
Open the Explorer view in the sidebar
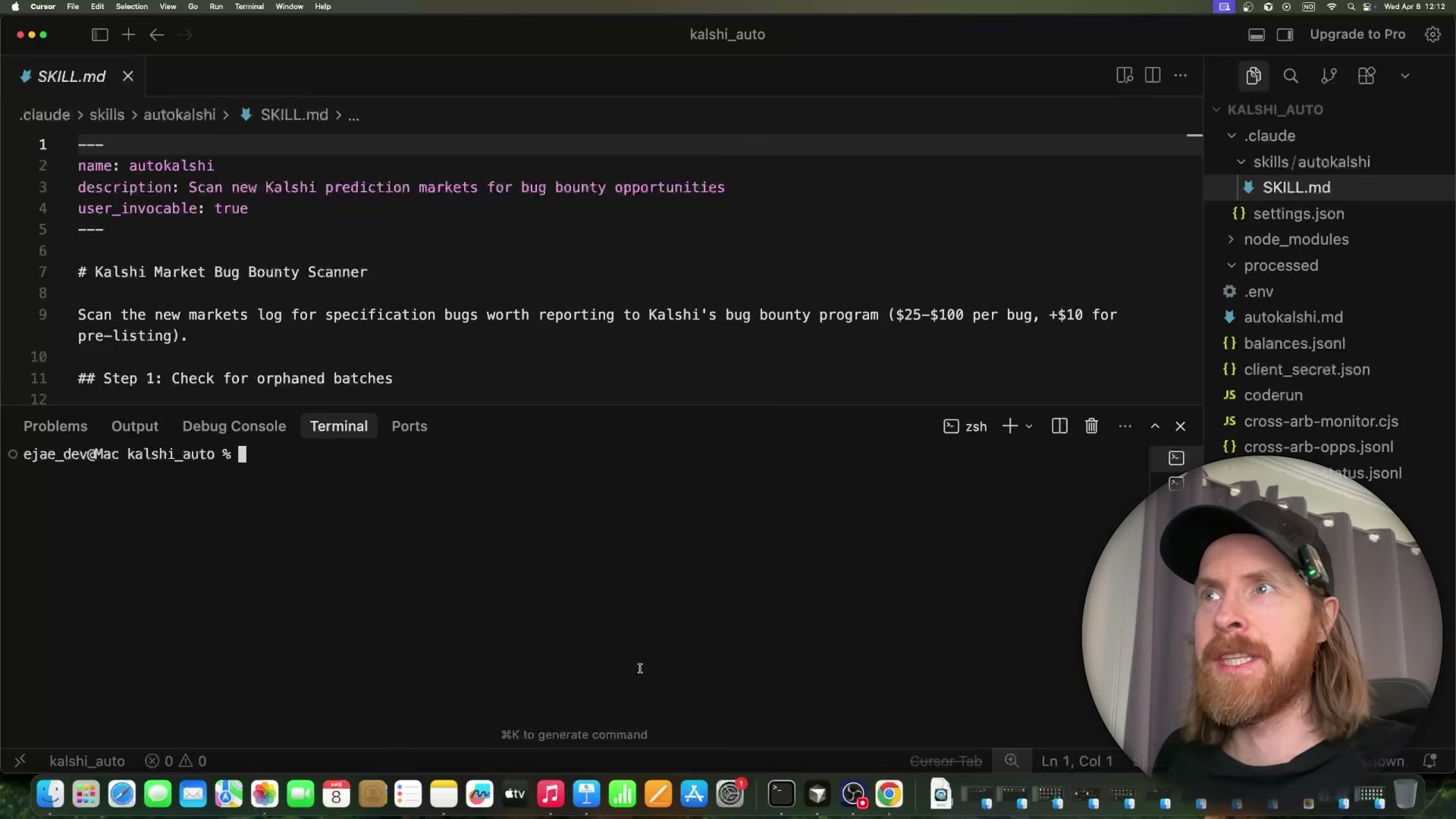[x=1253, y=76]
